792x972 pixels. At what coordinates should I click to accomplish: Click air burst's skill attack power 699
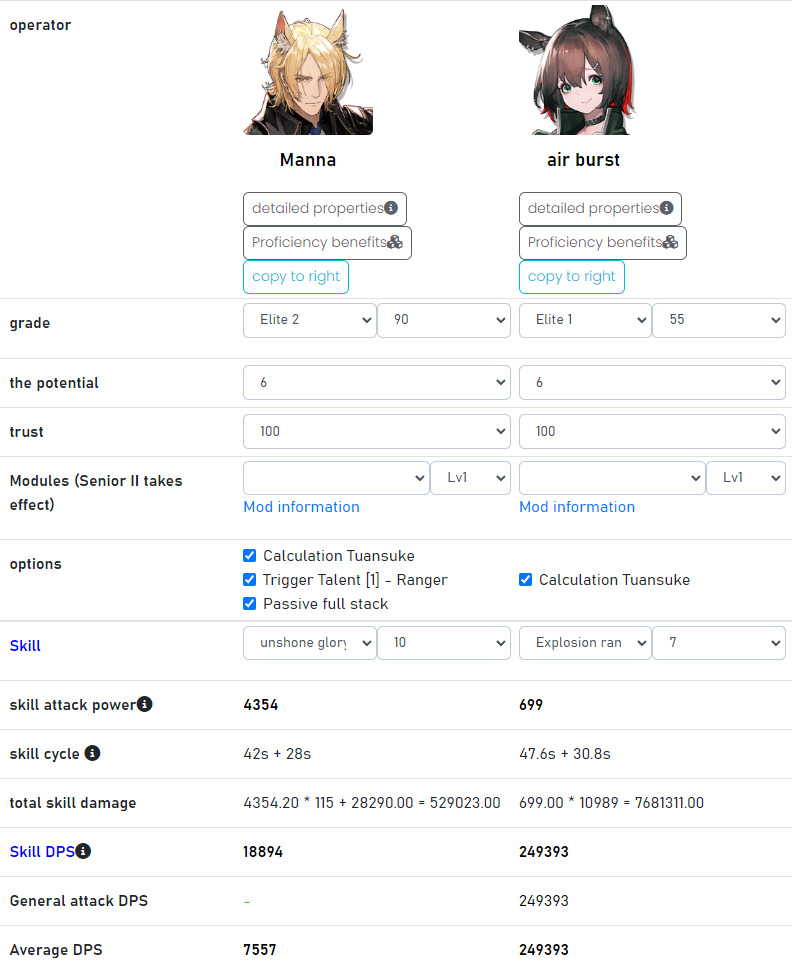531,705
